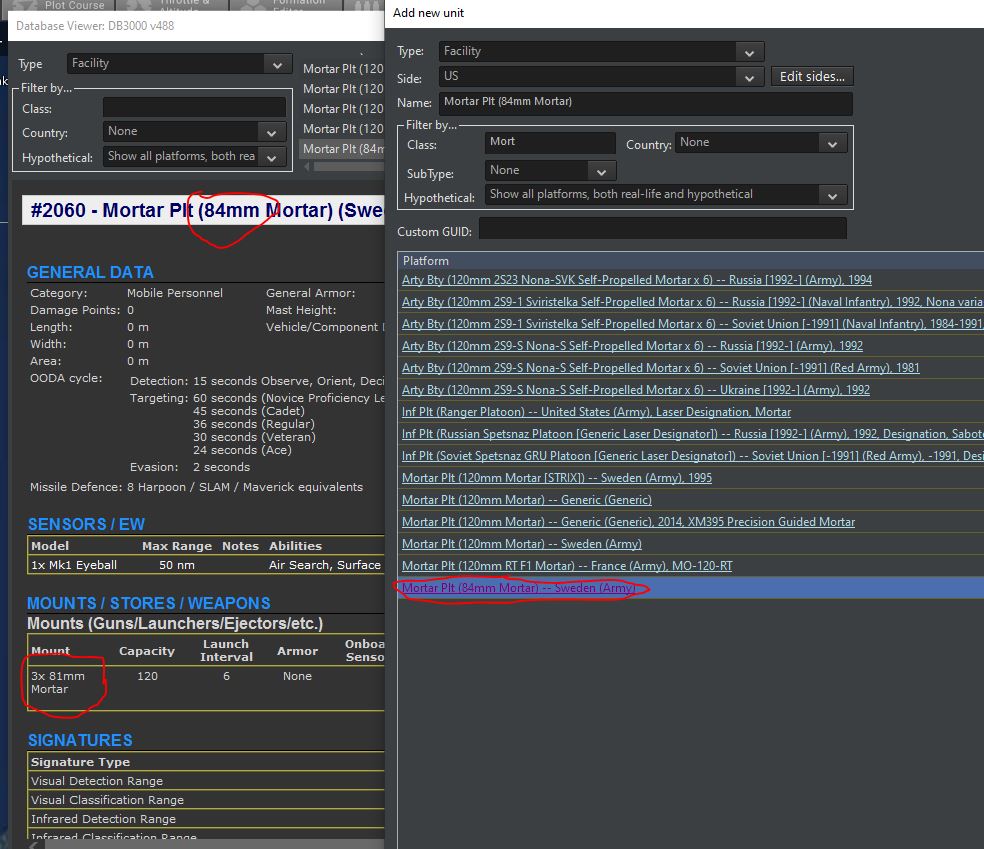Open the Type dropdown in Add new unit
Image resolution: width=984 pixels, height=849 pixels.
tap(601, 51)
